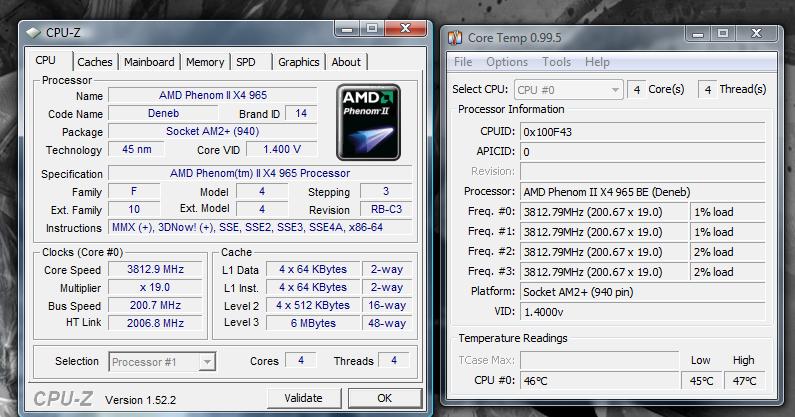Click the Core Speed value 3812.9 MHz
This screenshot has height=417, width=795.
pyautogui.click(x=155, y=269)
